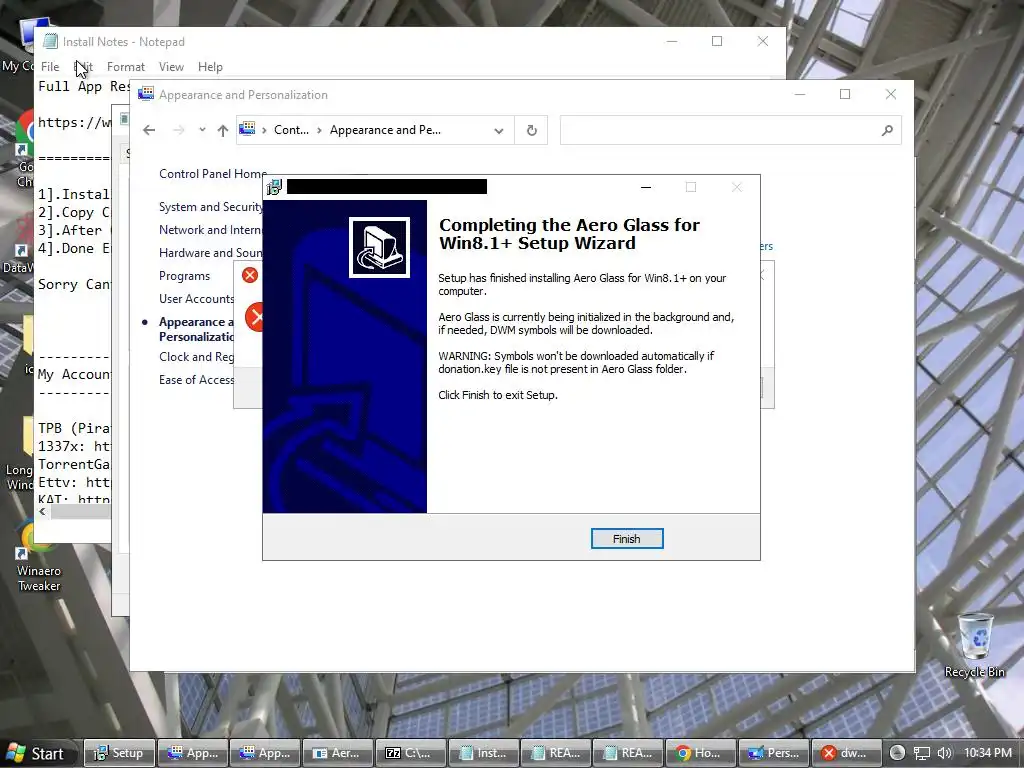
Task: Open User Accounts category
Action: pos(197,298)
